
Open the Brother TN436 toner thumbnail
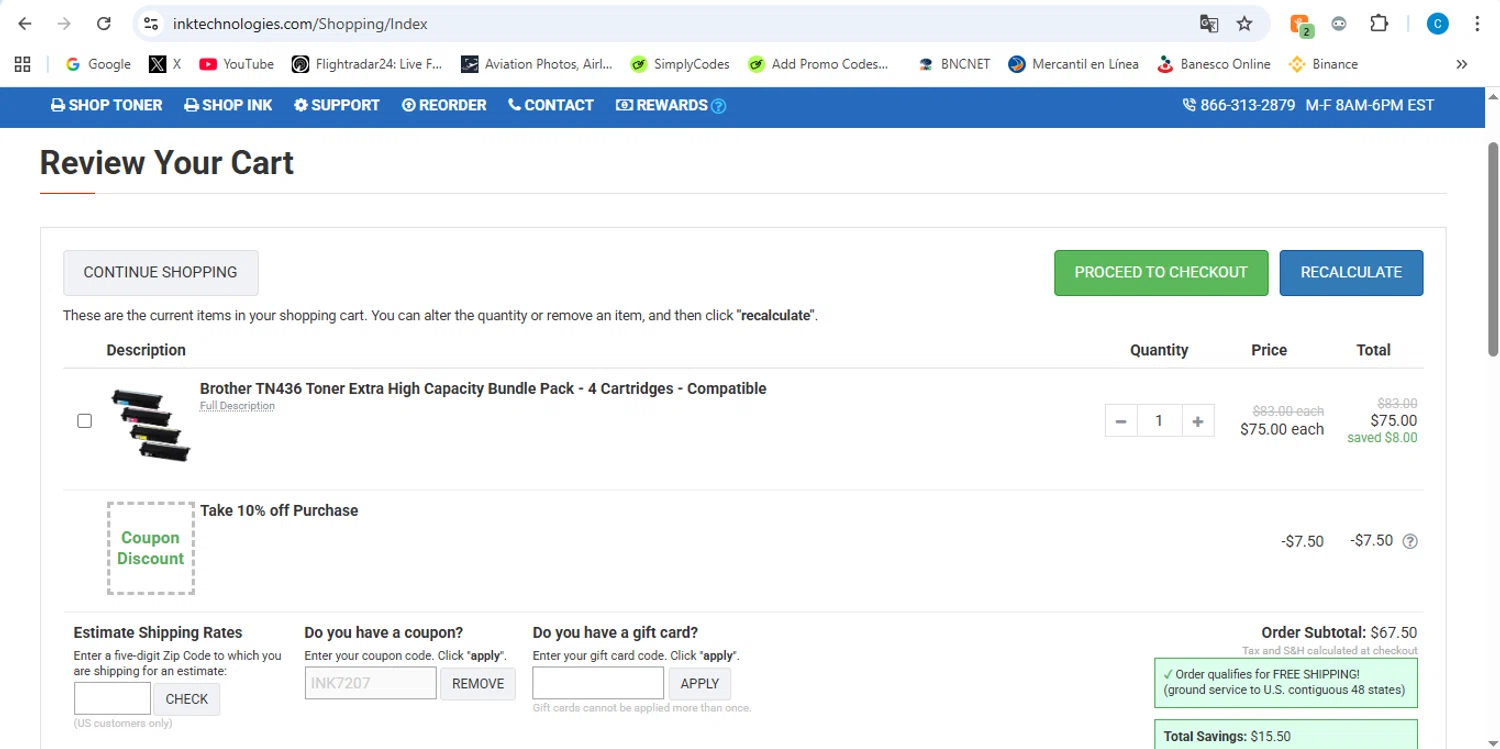coord(151,426)
